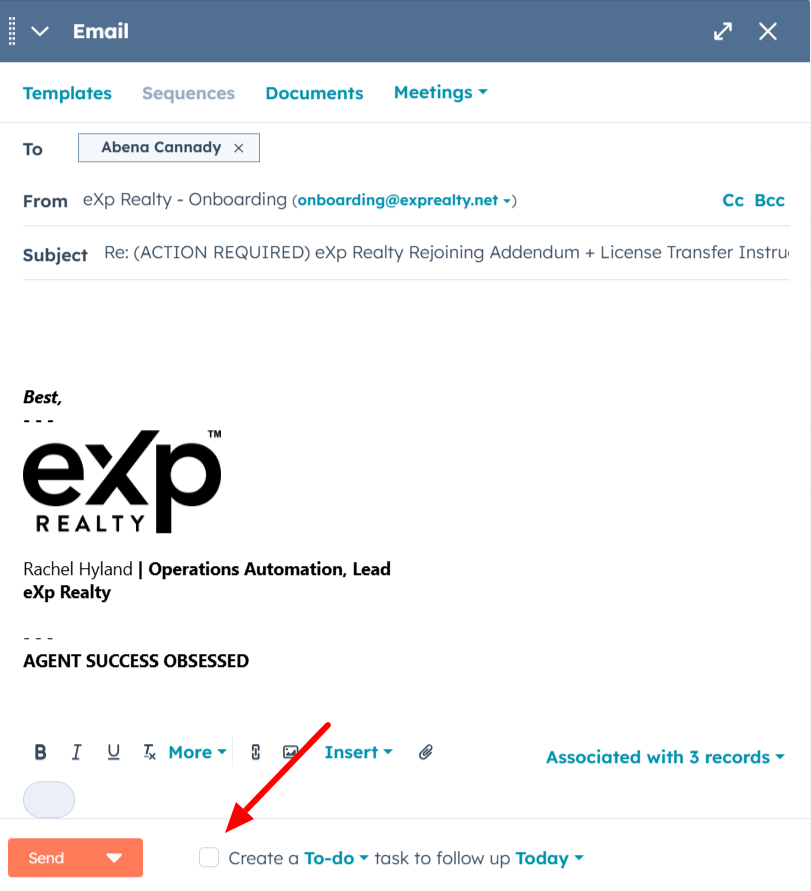The width and height of the screenshot is (811, 891).
Task: Enable the follow-up task checkbox
Action: coord(209,857)
